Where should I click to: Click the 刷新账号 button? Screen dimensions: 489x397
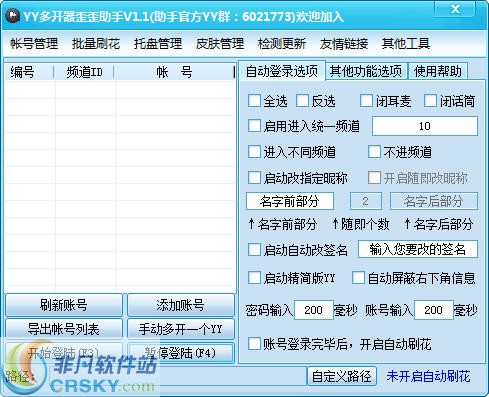64,305
